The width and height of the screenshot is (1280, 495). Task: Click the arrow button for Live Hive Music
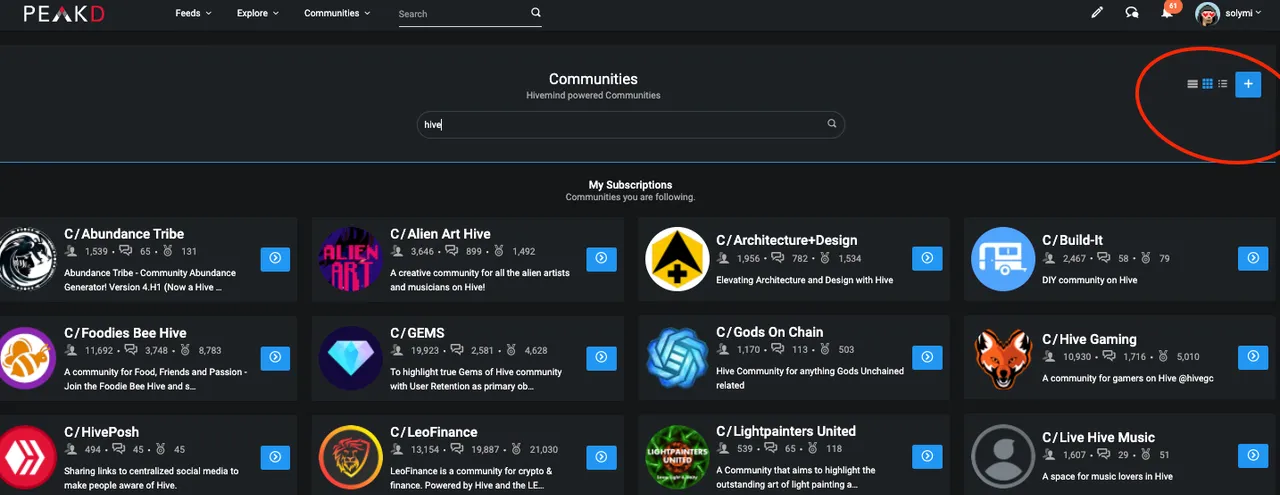[1253, 456]
